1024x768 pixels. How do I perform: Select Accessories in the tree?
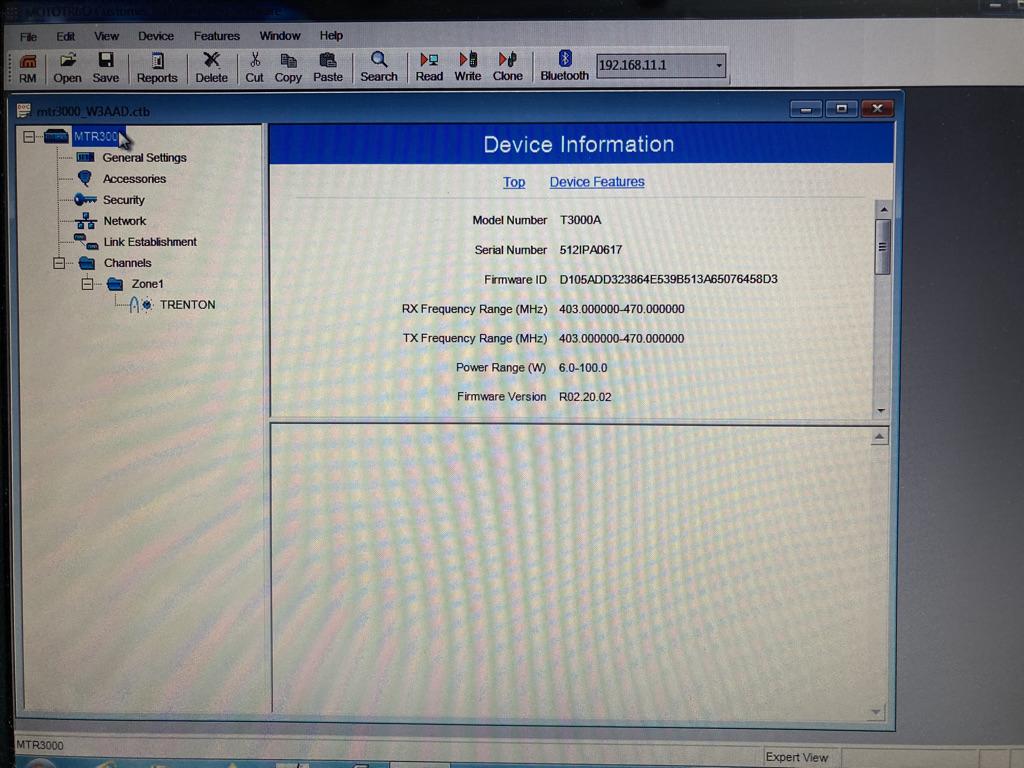coord(135,178)
